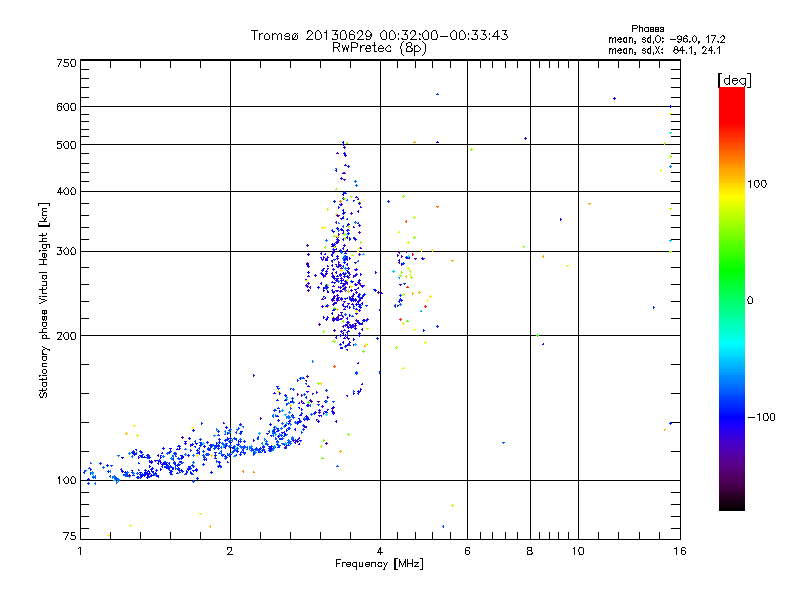Click the y-axis tick label '75'
Image resolution: width=800 pixels, height=600 pixels.
tap(70, 536)
